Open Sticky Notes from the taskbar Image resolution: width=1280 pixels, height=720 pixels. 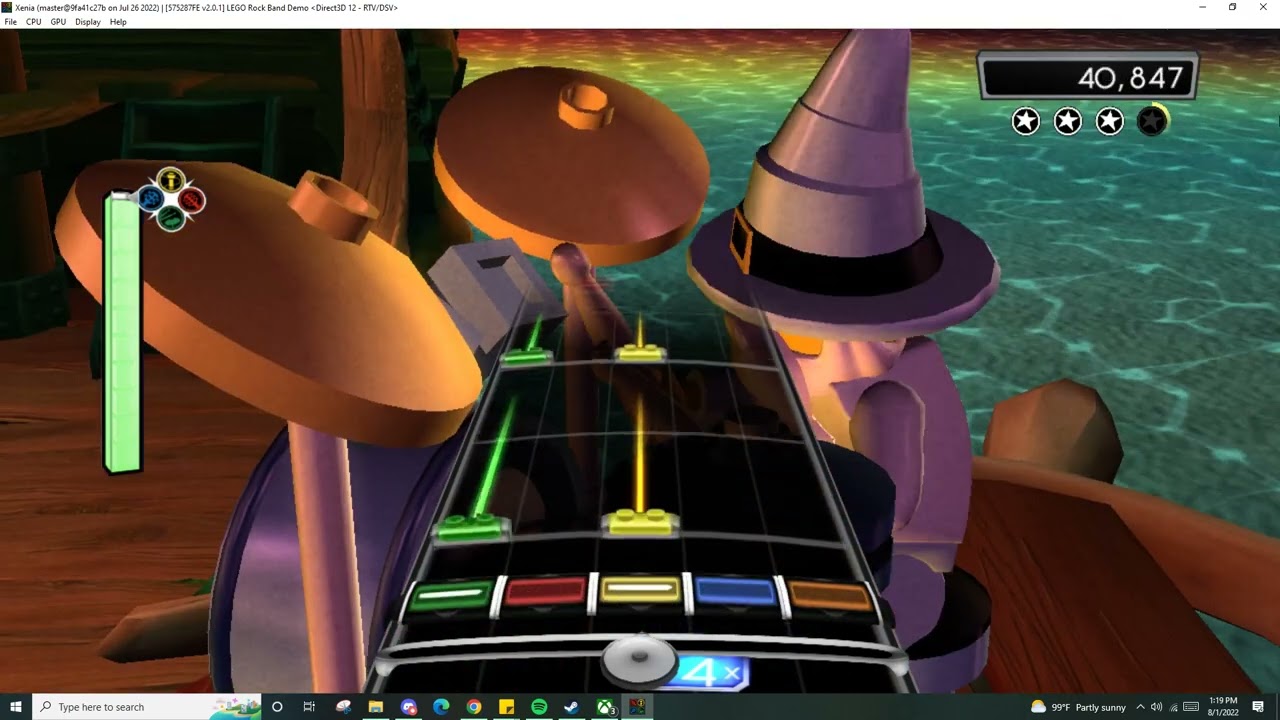(x=507, y=707)
